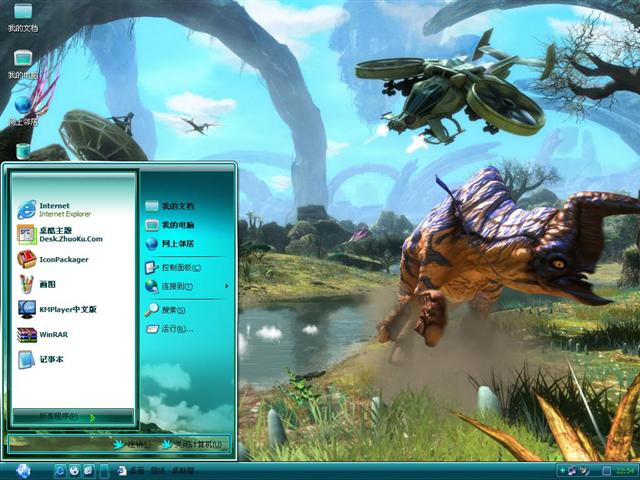Click third quick launch icon on taskbar
This screenshot has height=480, width=640.
[89, 471]
